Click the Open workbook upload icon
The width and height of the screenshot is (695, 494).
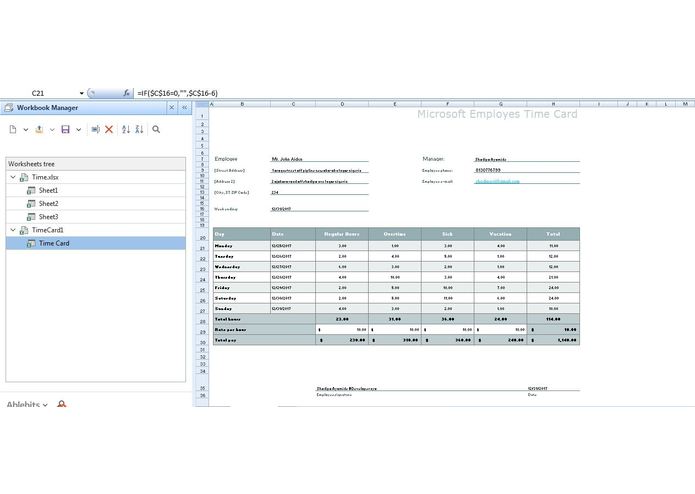[x=39, y=129]
